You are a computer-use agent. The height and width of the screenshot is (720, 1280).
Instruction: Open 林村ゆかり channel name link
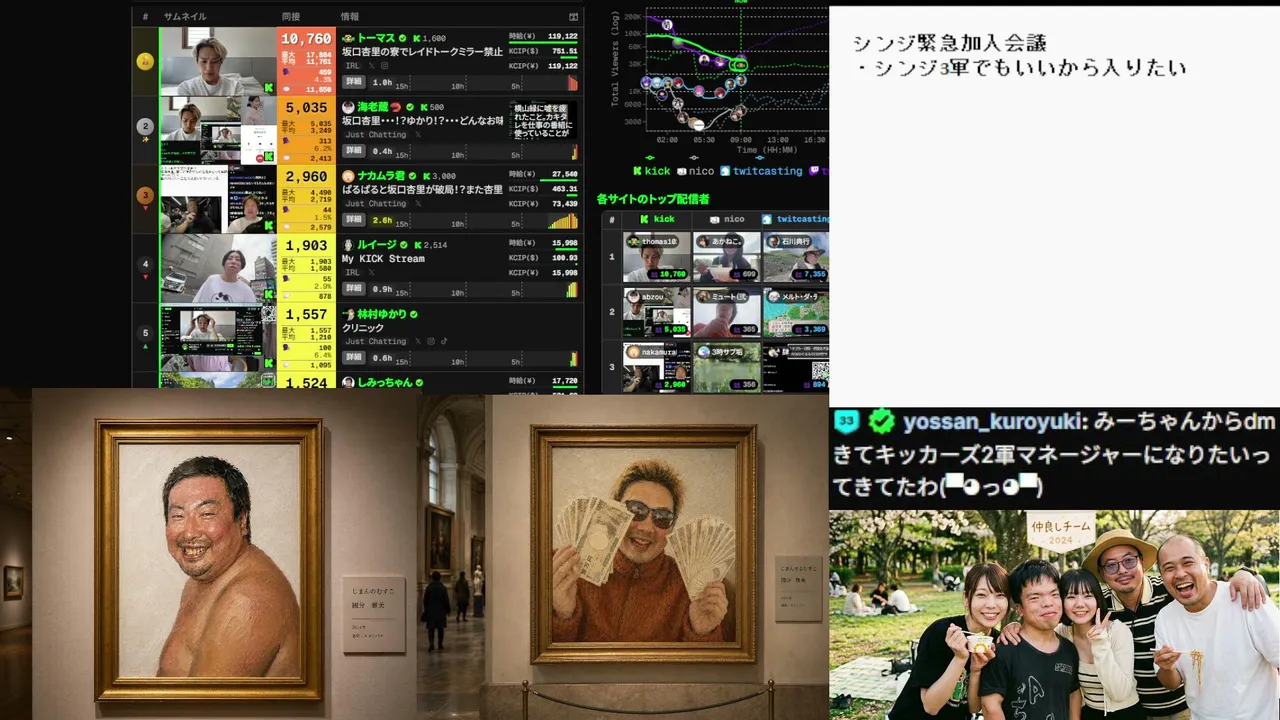tap(382, 314)
